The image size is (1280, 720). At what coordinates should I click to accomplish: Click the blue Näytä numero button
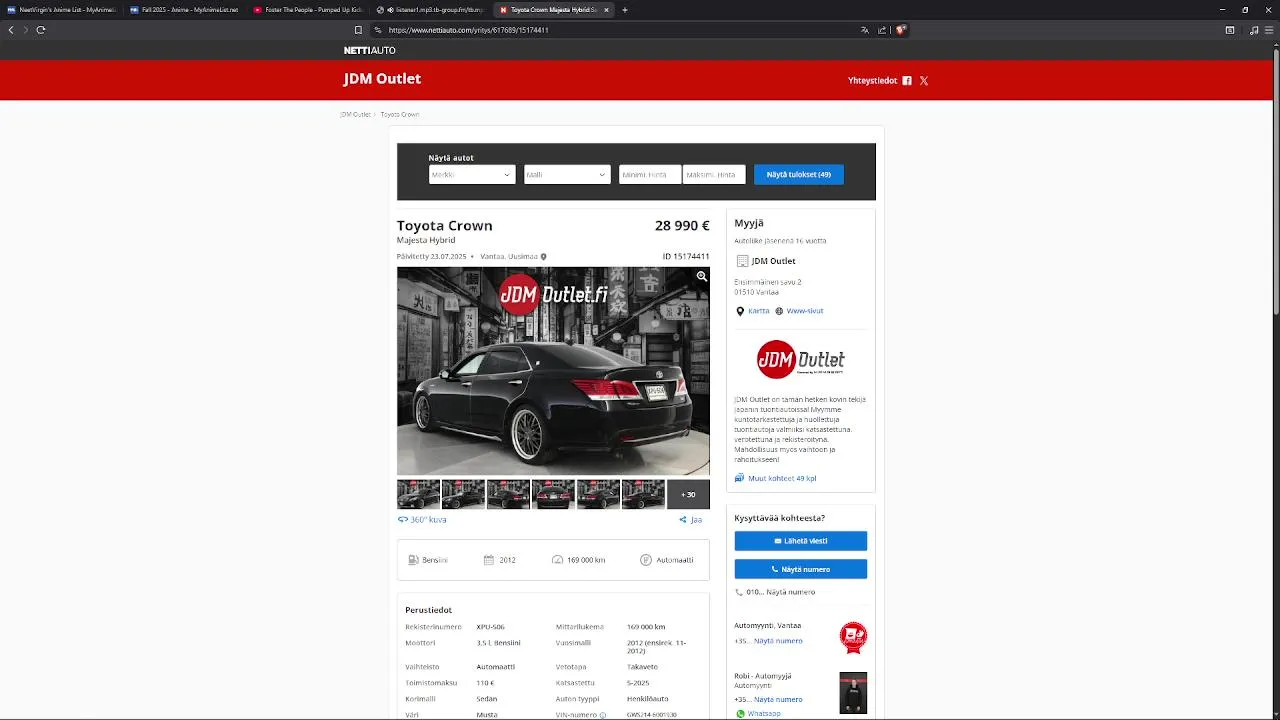(801, 569)
